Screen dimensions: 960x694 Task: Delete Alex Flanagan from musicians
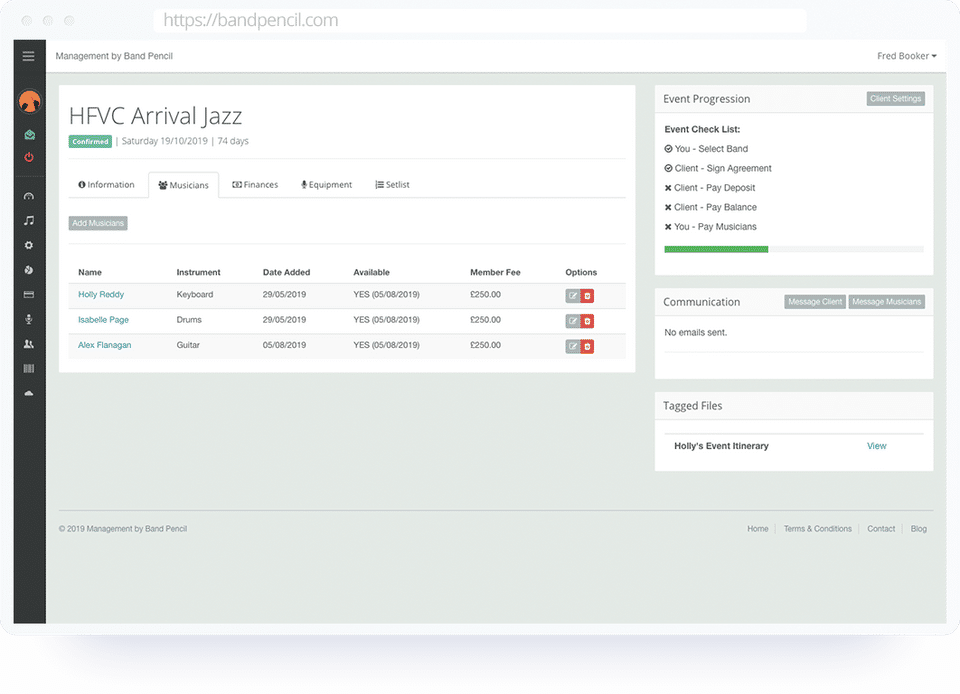pyautogui.click(x=587, y=346)
